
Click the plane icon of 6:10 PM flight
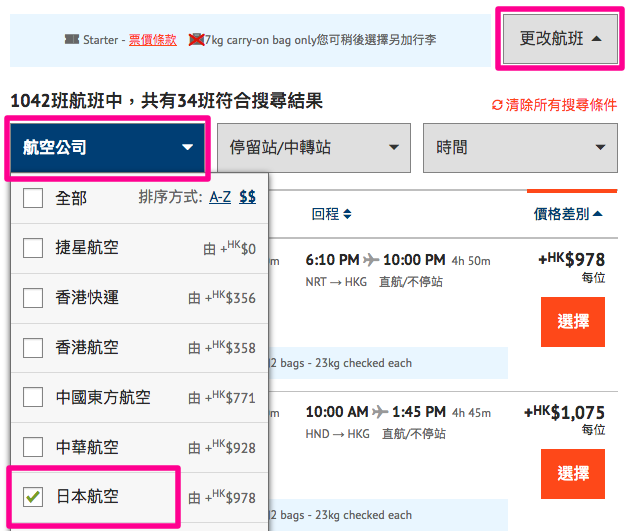(x=371, y=260)
